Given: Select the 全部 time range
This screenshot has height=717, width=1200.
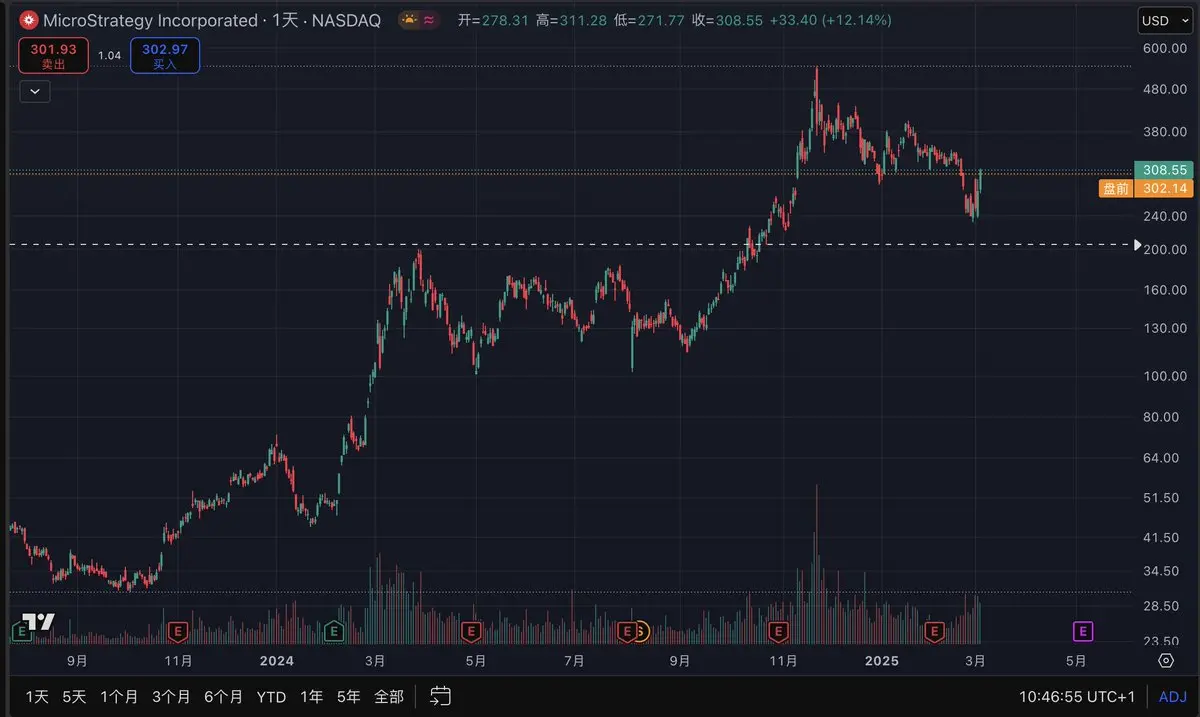Looking at the screenshot, I should [389, 697].
